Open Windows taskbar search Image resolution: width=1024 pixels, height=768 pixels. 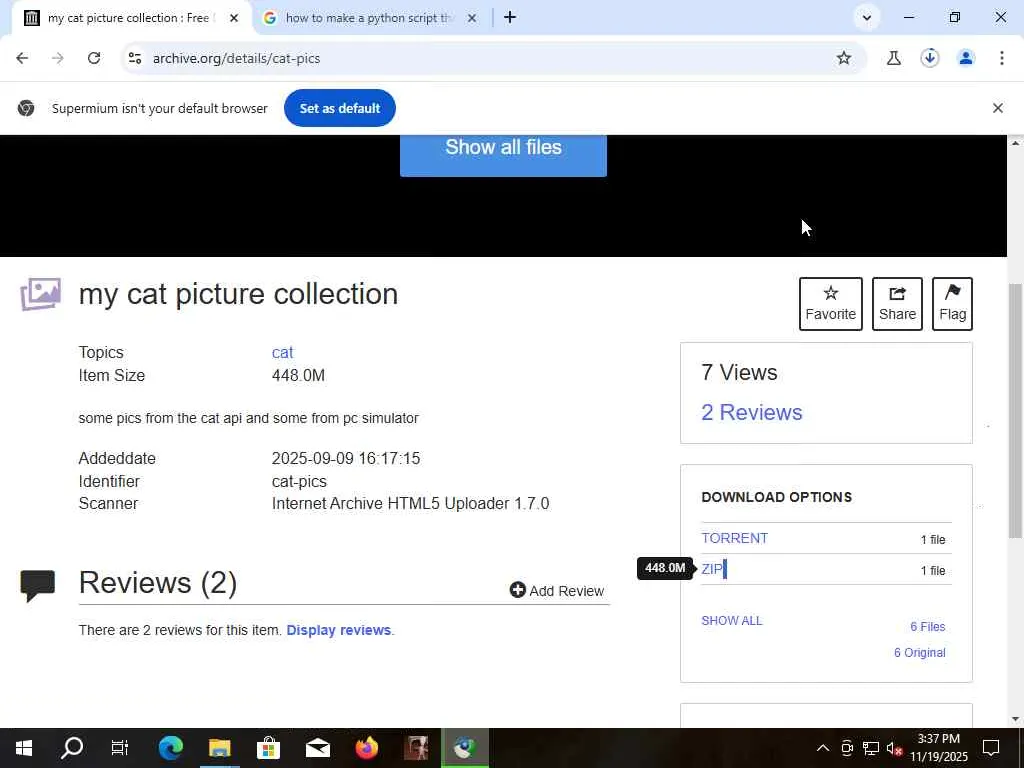coord(72,748)
